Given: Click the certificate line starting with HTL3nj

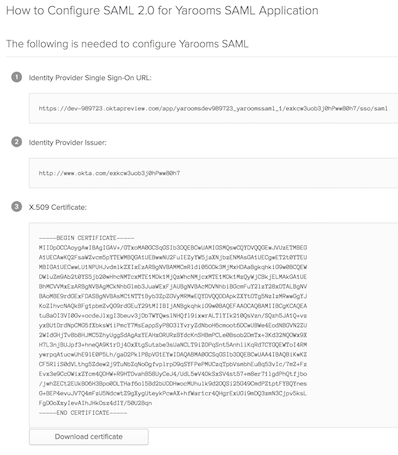Looking at the screenshot, I should coord(173,335).
